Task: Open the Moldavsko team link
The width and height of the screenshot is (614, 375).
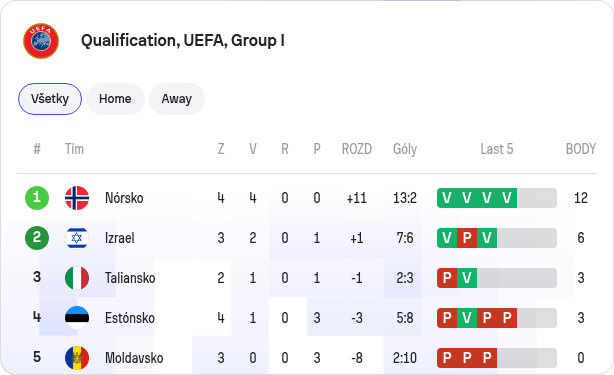Action: [134, 358]
